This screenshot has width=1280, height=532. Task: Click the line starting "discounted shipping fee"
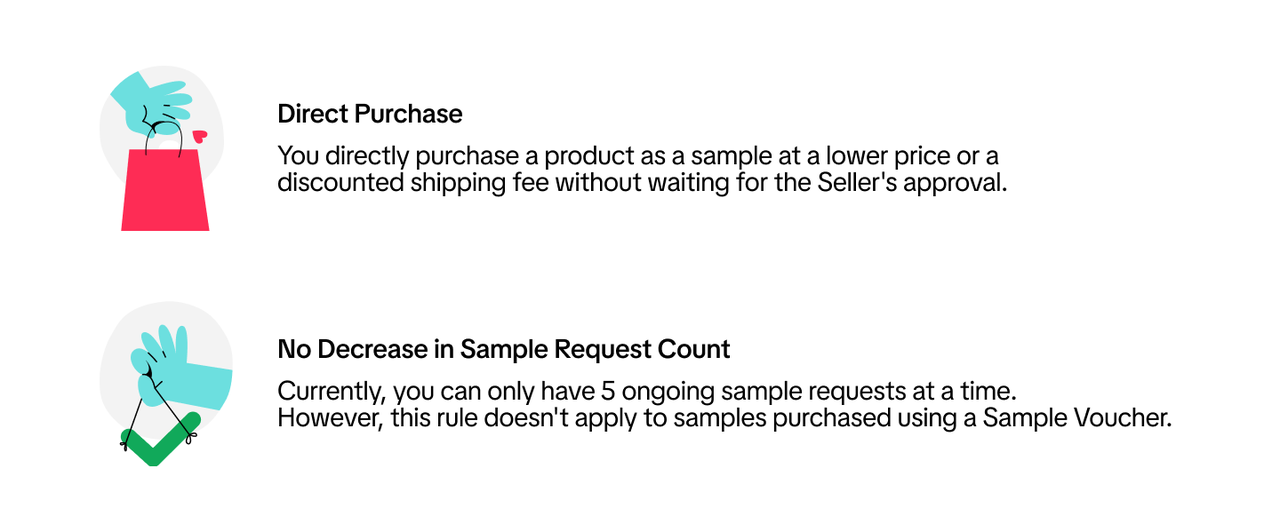click(641, 183)
